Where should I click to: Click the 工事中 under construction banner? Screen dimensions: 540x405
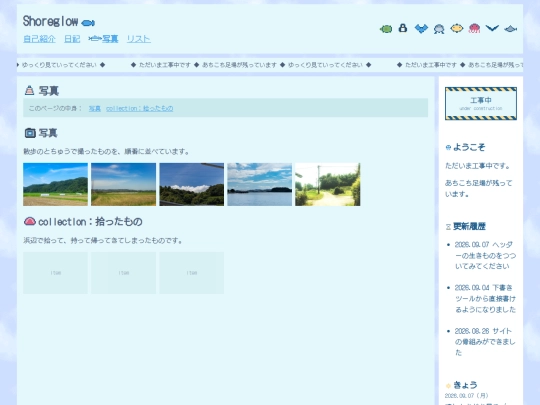481,103
